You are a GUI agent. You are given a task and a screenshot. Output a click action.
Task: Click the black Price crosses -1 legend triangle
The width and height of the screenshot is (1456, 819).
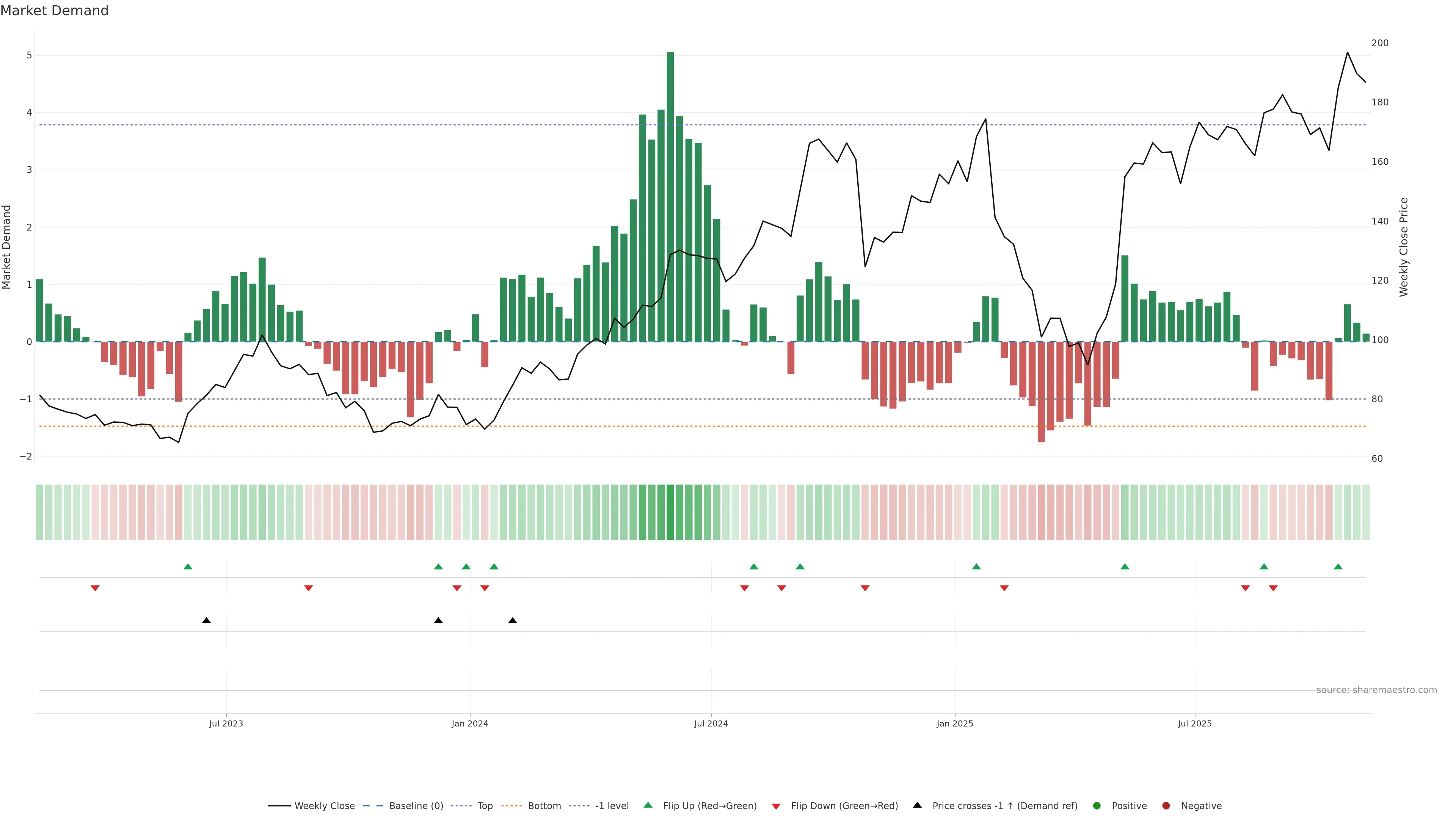pyautogui.click(x=917, y=805)
